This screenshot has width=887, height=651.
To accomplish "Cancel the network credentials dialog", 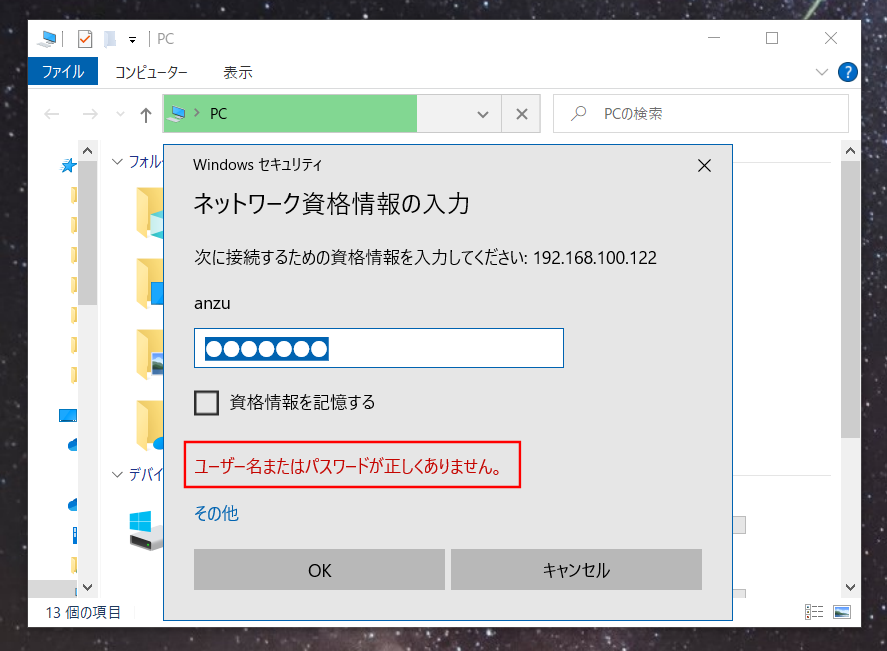I will 576,569.
